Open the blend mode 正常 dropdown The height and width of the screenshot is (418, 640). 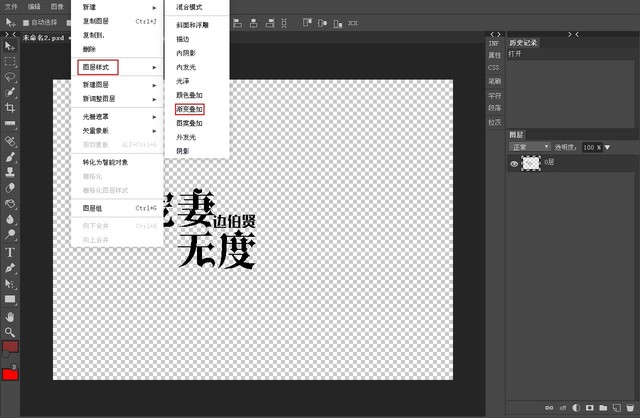coord(532,147)
